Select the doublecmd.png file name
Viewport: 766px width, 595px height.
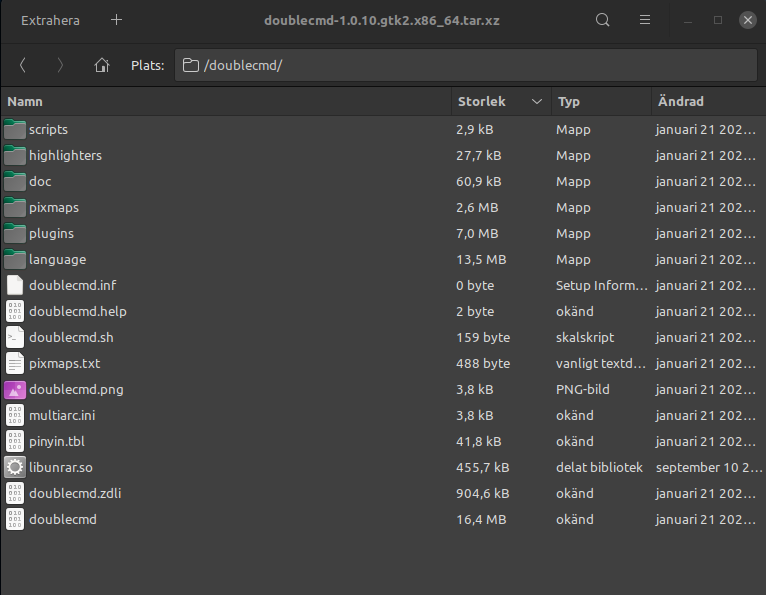pyautogui.click(x=76, y=389)
